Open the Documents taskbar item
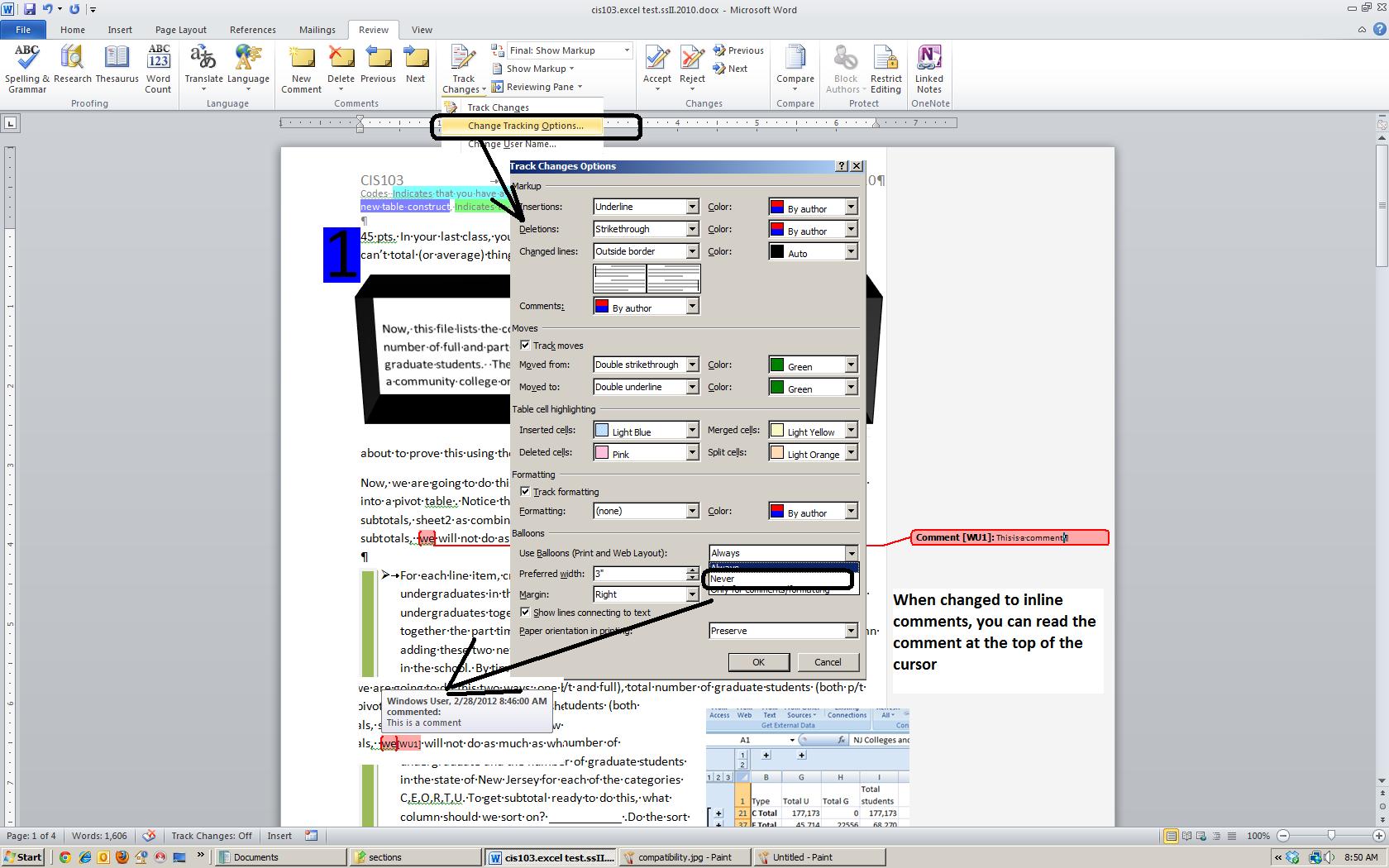The height and width of the screenshot is (868, 1389). pyautogui.click(x=280, y=857)
